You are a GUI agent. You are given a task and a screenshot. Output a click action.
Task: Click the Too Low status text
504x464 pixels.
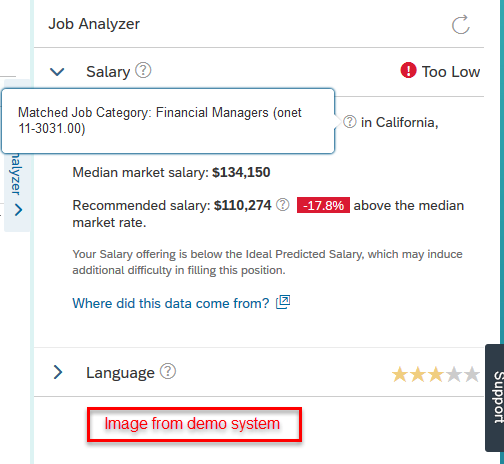tap(451, 72)
